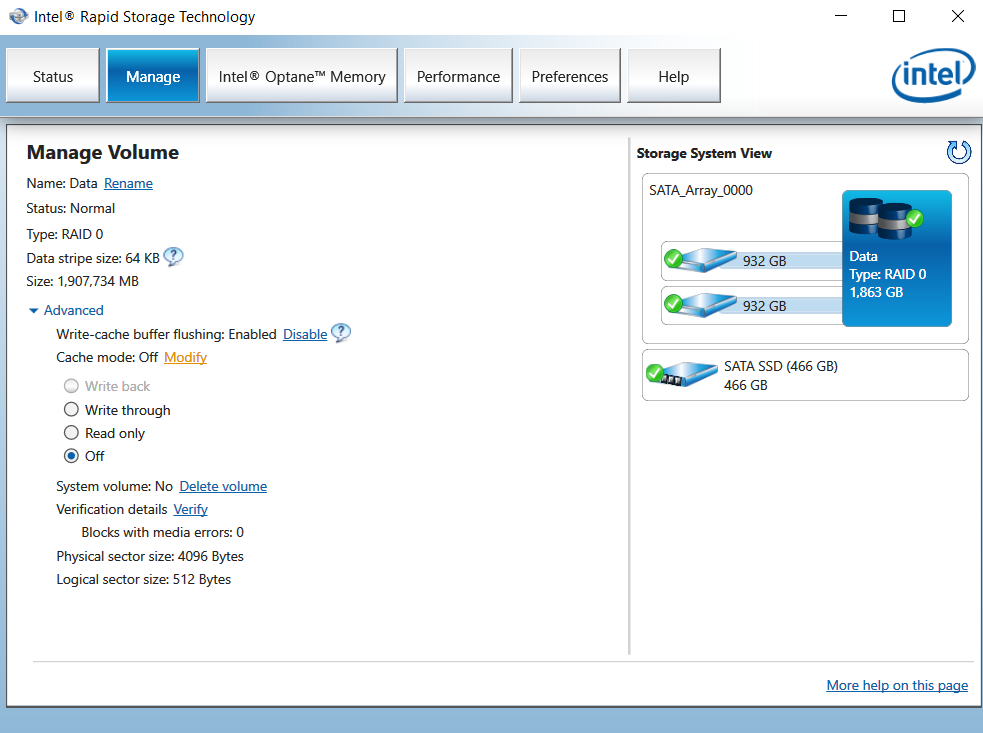Click the Modify cache mode link
The height and width of the screenshot is (733, 983).
coord(186,357)
